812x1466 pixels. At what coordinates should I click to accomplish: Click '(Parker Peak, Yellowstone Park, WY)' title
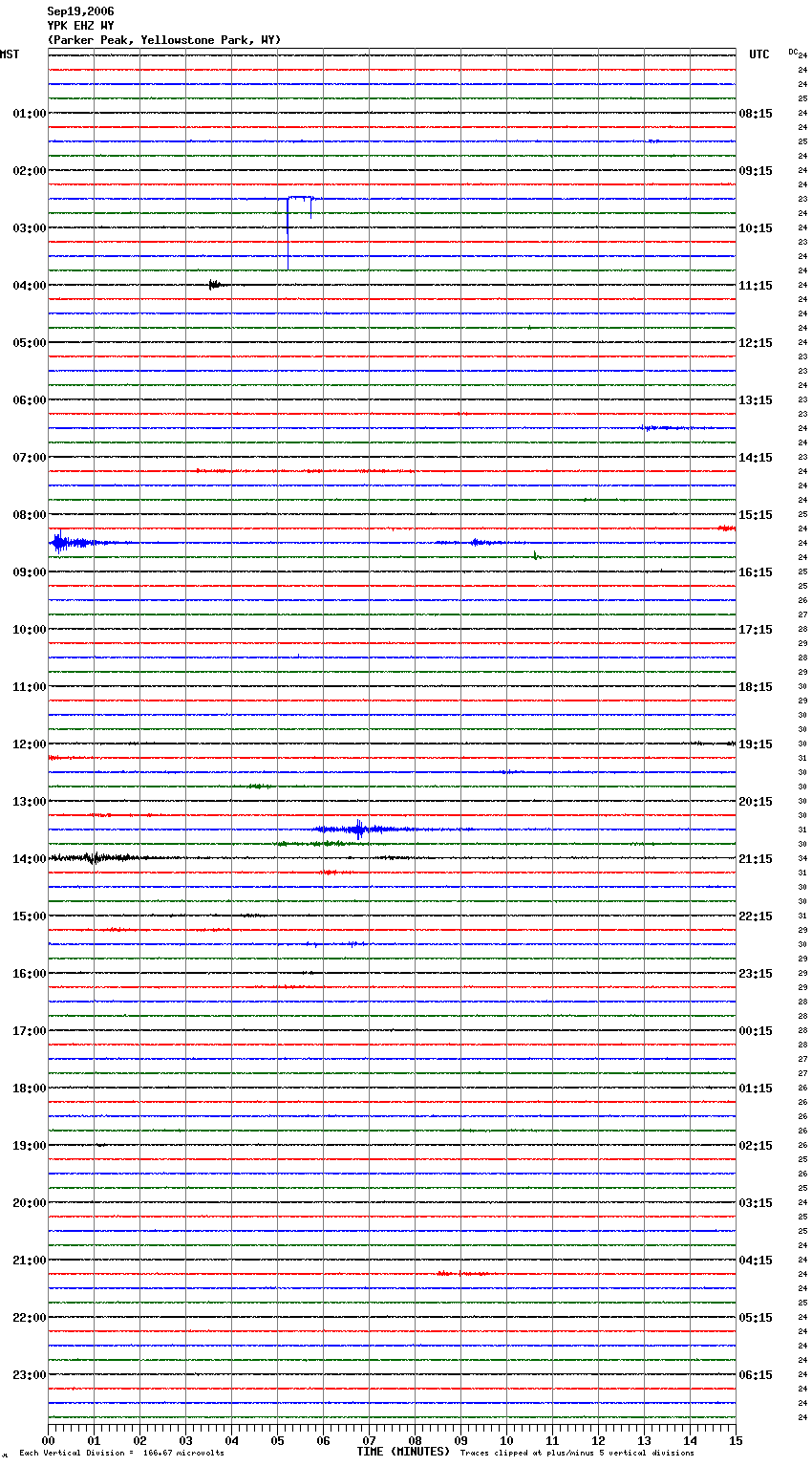click(164, 40)
